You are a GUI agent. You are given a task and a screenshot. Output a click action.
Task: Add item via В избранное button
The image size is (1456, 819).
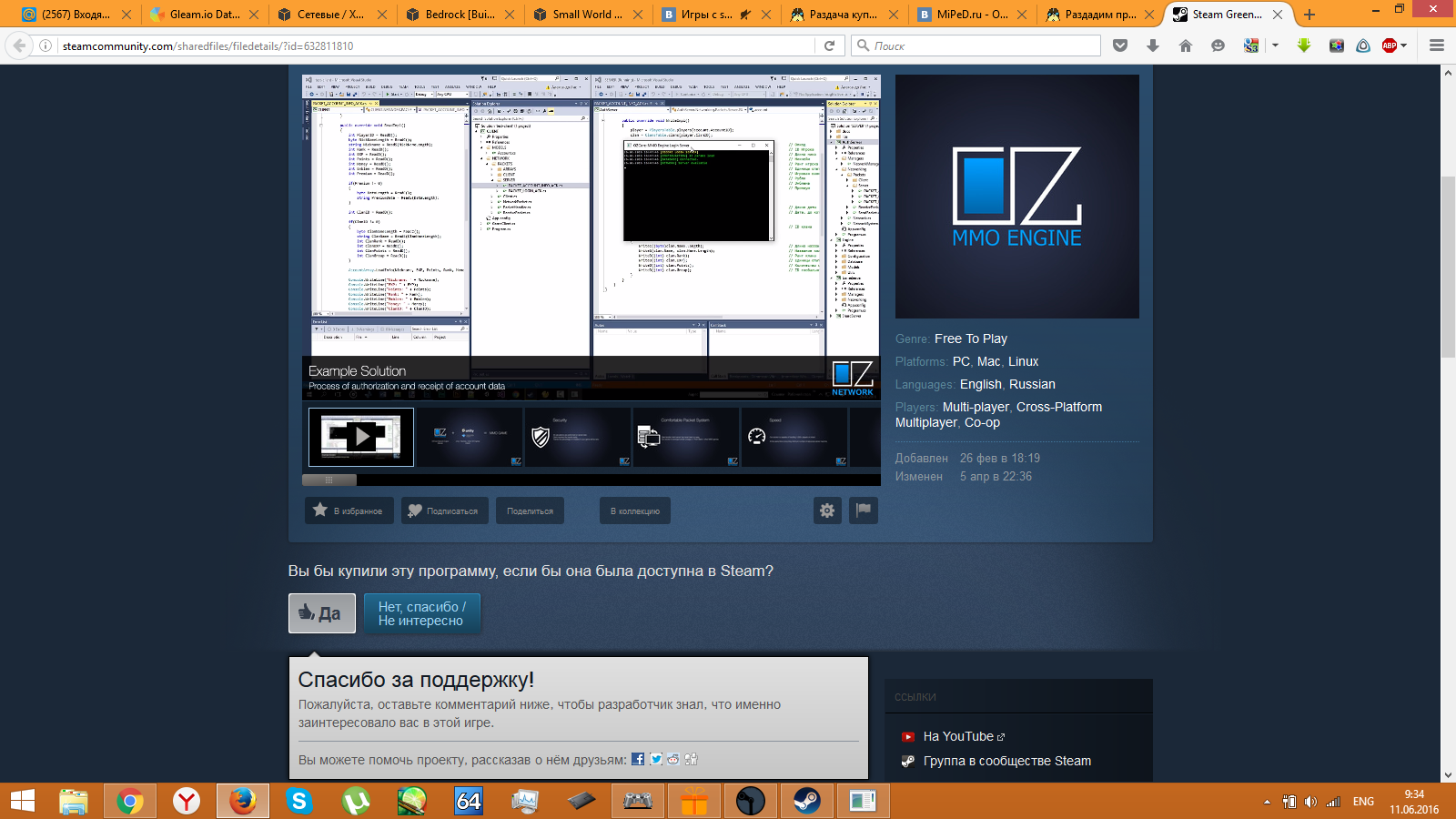tap(349, 511)
